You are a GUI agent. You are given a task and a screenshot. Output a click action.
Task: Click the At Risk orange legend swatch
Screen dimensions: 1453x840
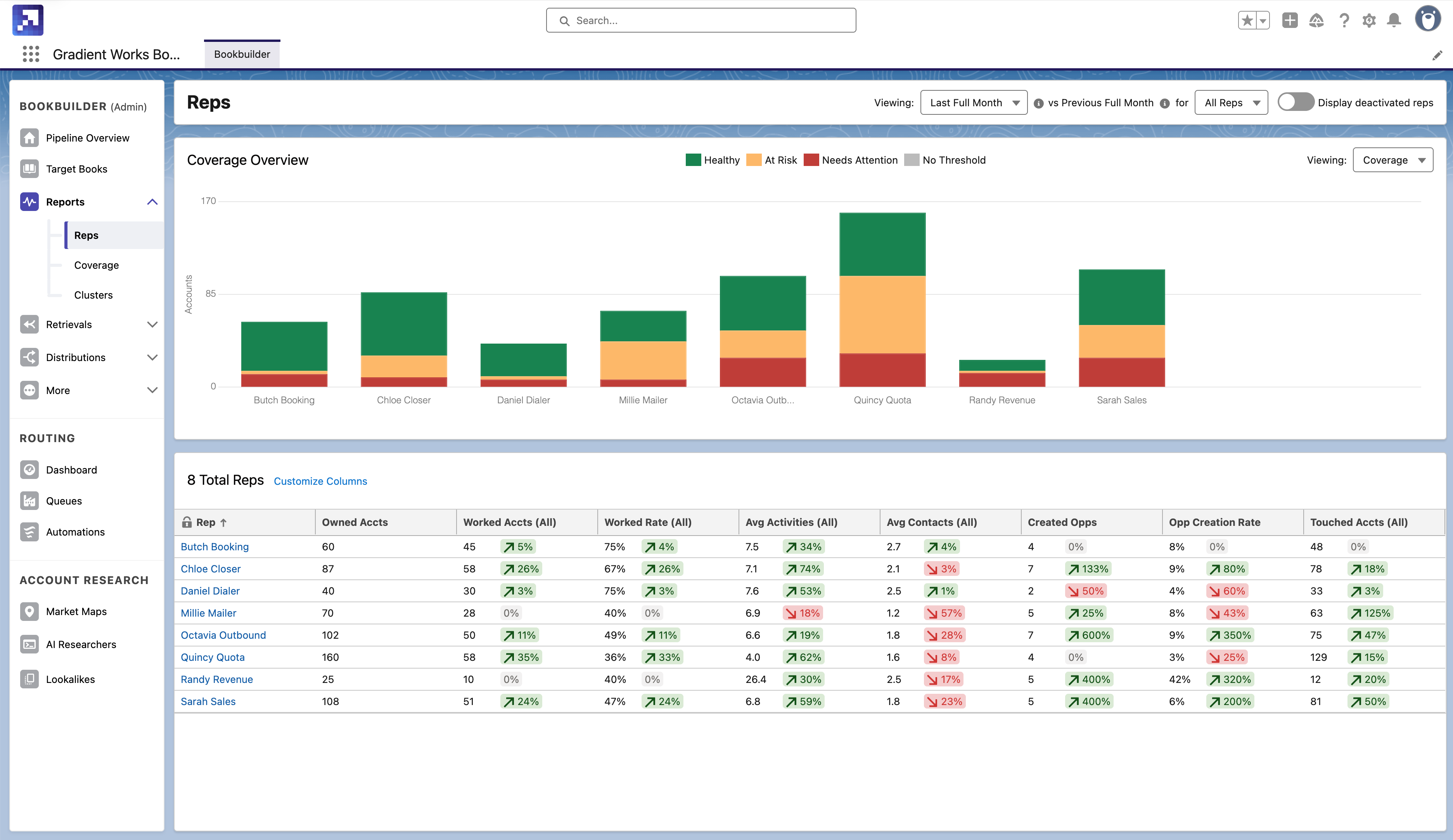(753, 160)
